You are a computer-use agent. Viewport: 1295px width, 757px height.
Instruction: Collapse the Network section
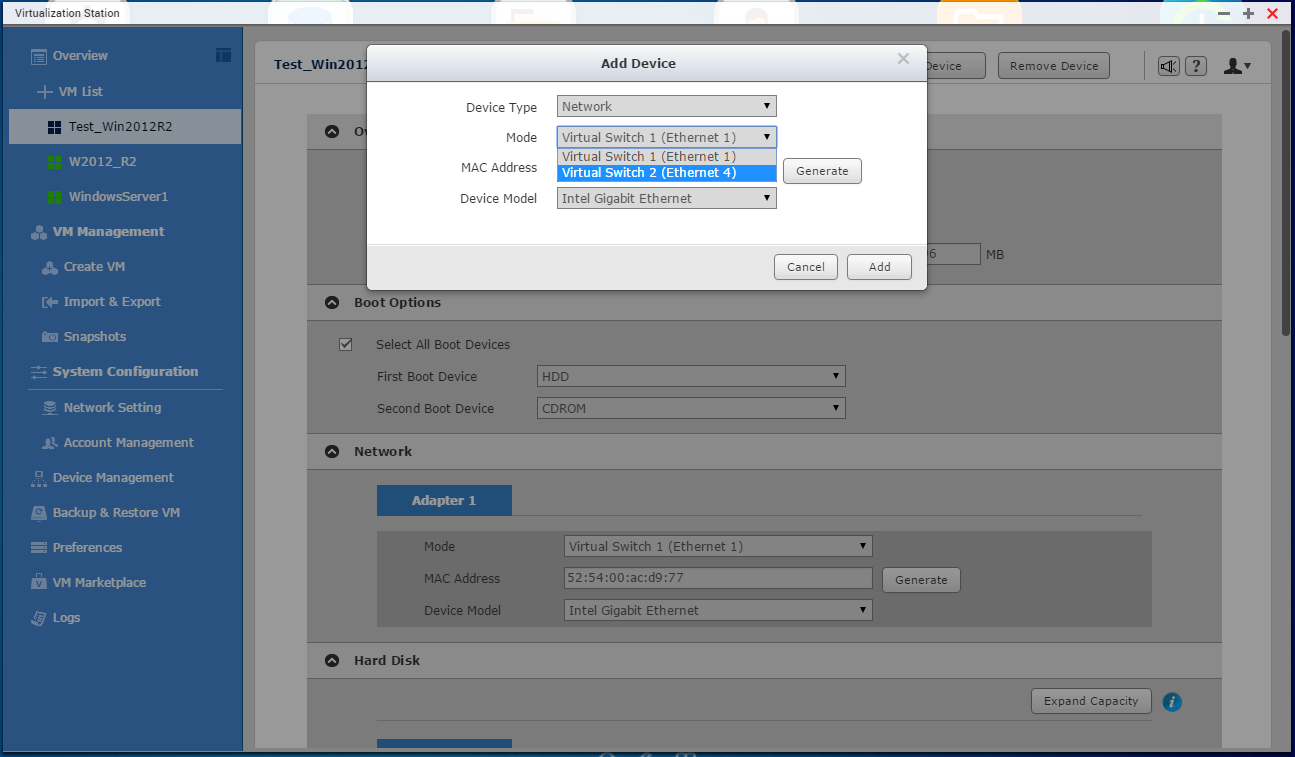pyautogui.click(x=331, y=452)
